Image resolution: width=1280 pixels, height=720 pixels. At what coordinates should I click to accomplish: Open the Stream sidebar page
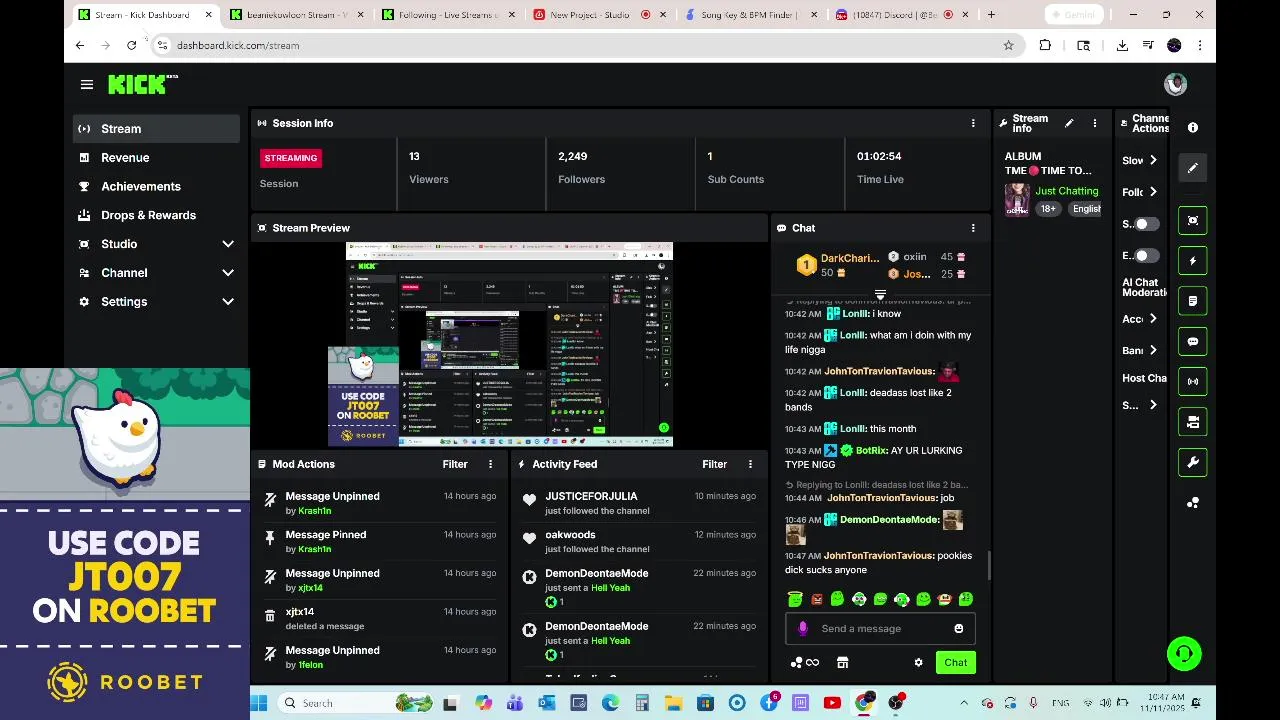pyautogui.click(x=156, y=129)
